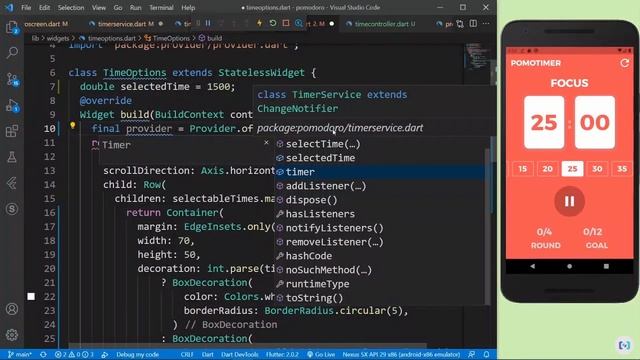Screen dimensions: 640x360
Task: Choose addListener(…) suggestion
Action: [326, 186]
